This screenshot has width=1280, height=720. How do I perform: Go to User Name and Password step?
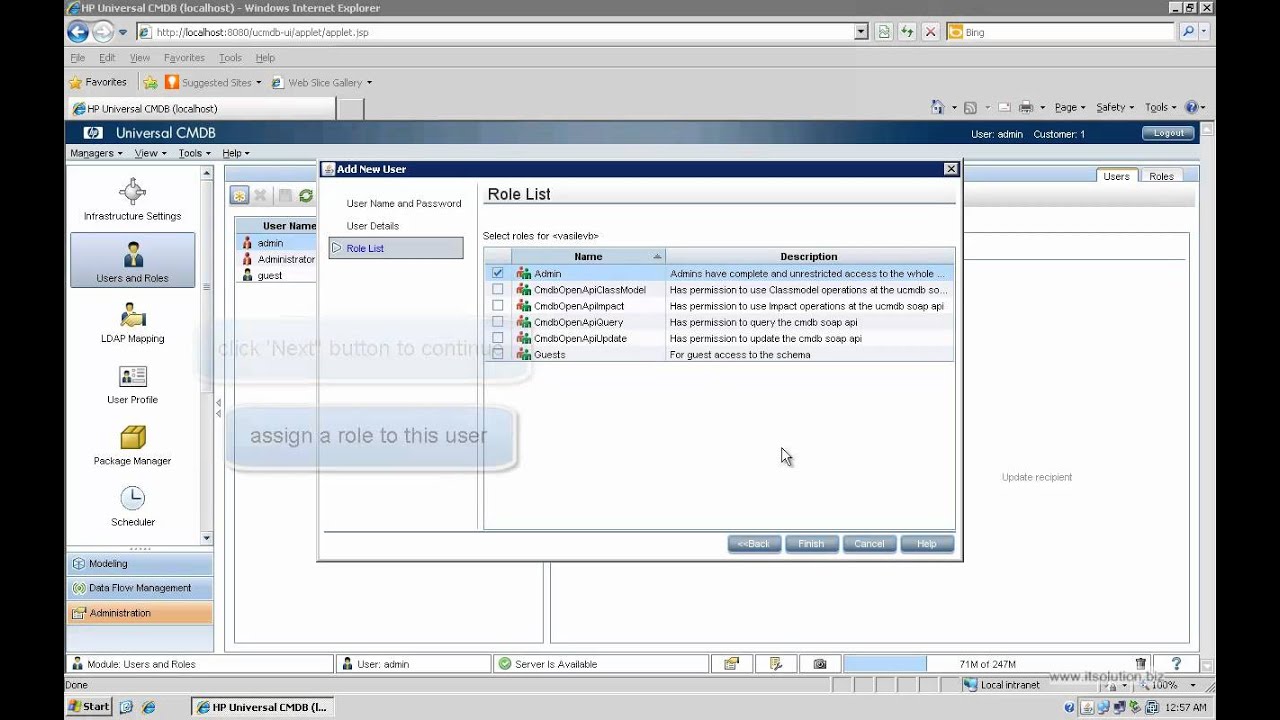tap(404, 203)
